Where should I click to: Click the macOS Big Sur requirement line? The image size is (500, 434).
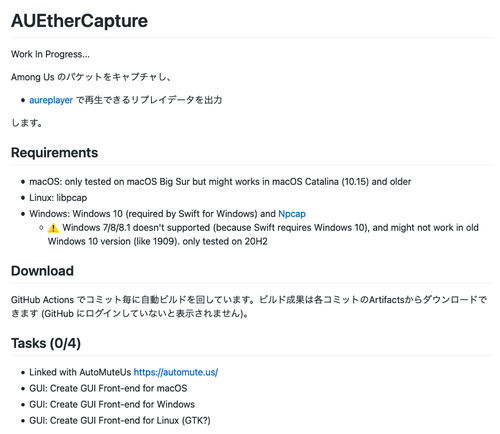coord(220,182)
